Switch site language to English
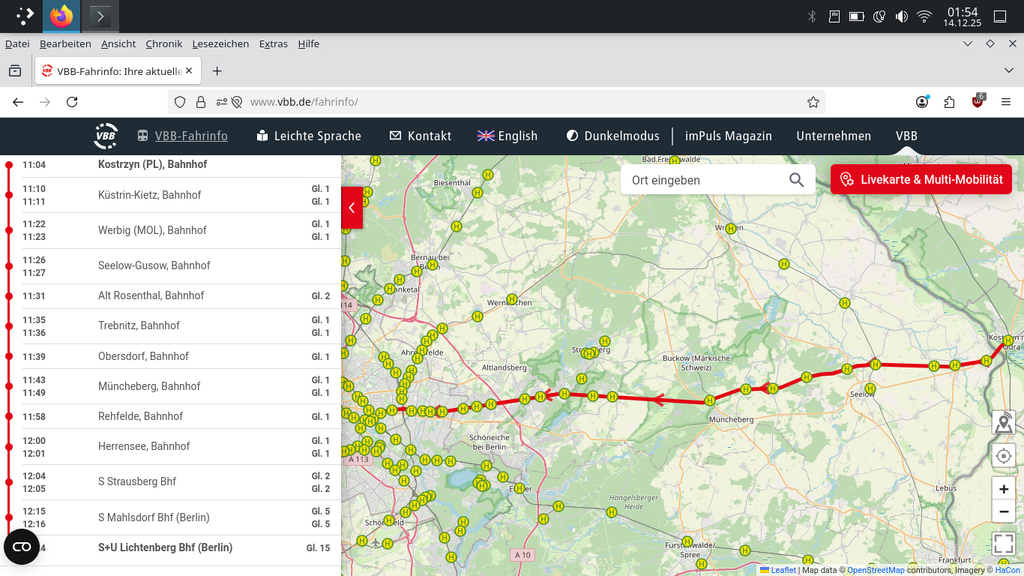Screen dimensions: 1024x576 point(507,136)
